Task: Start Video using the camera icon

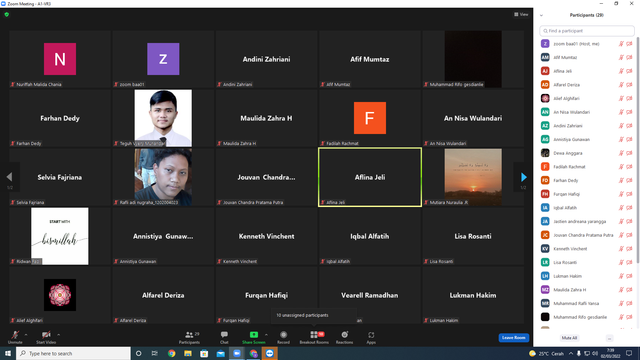Action: [46, 337]
